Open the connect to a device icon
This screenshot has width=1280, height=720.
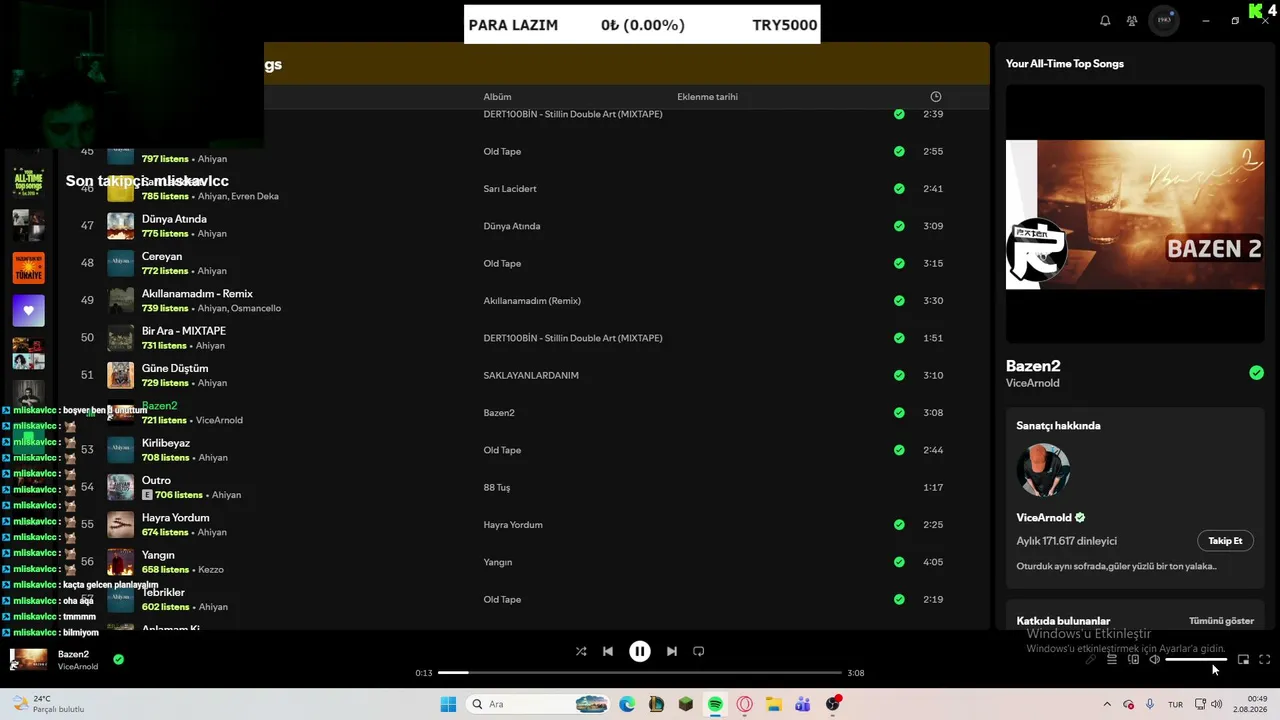click(1133, 659)
